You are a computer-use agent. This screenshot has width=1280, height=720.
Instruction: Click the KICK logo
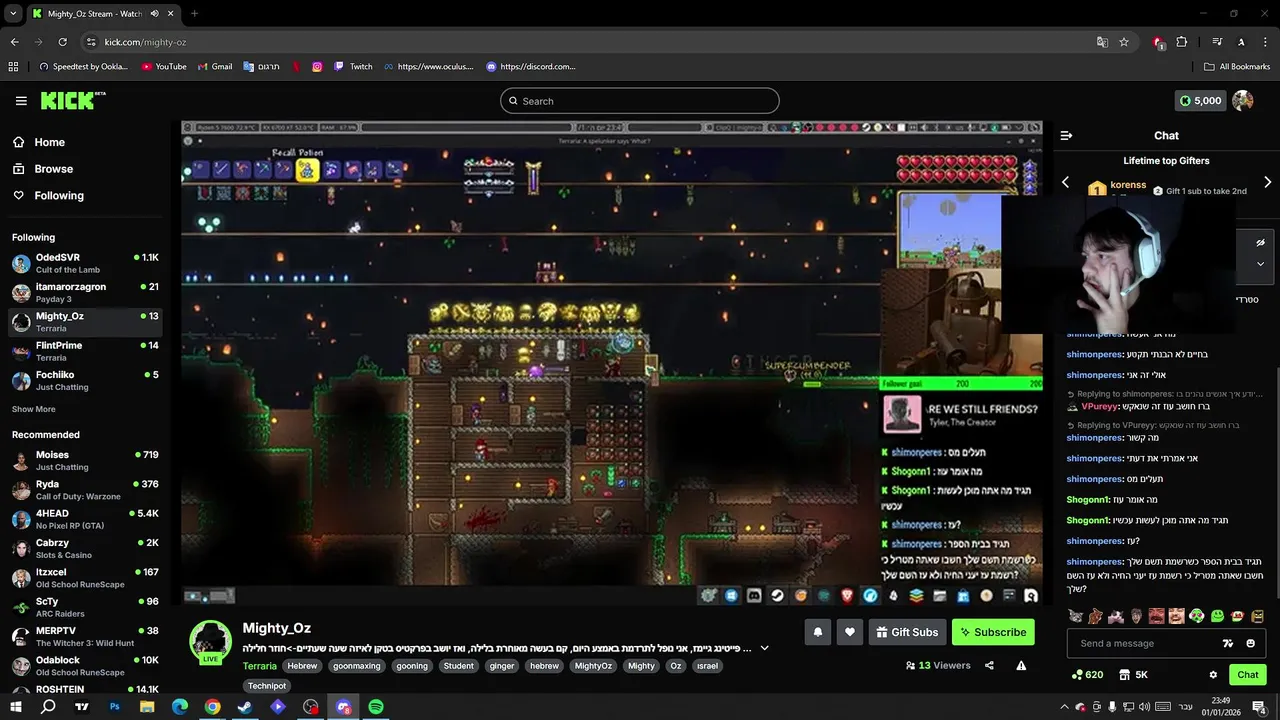72,100
